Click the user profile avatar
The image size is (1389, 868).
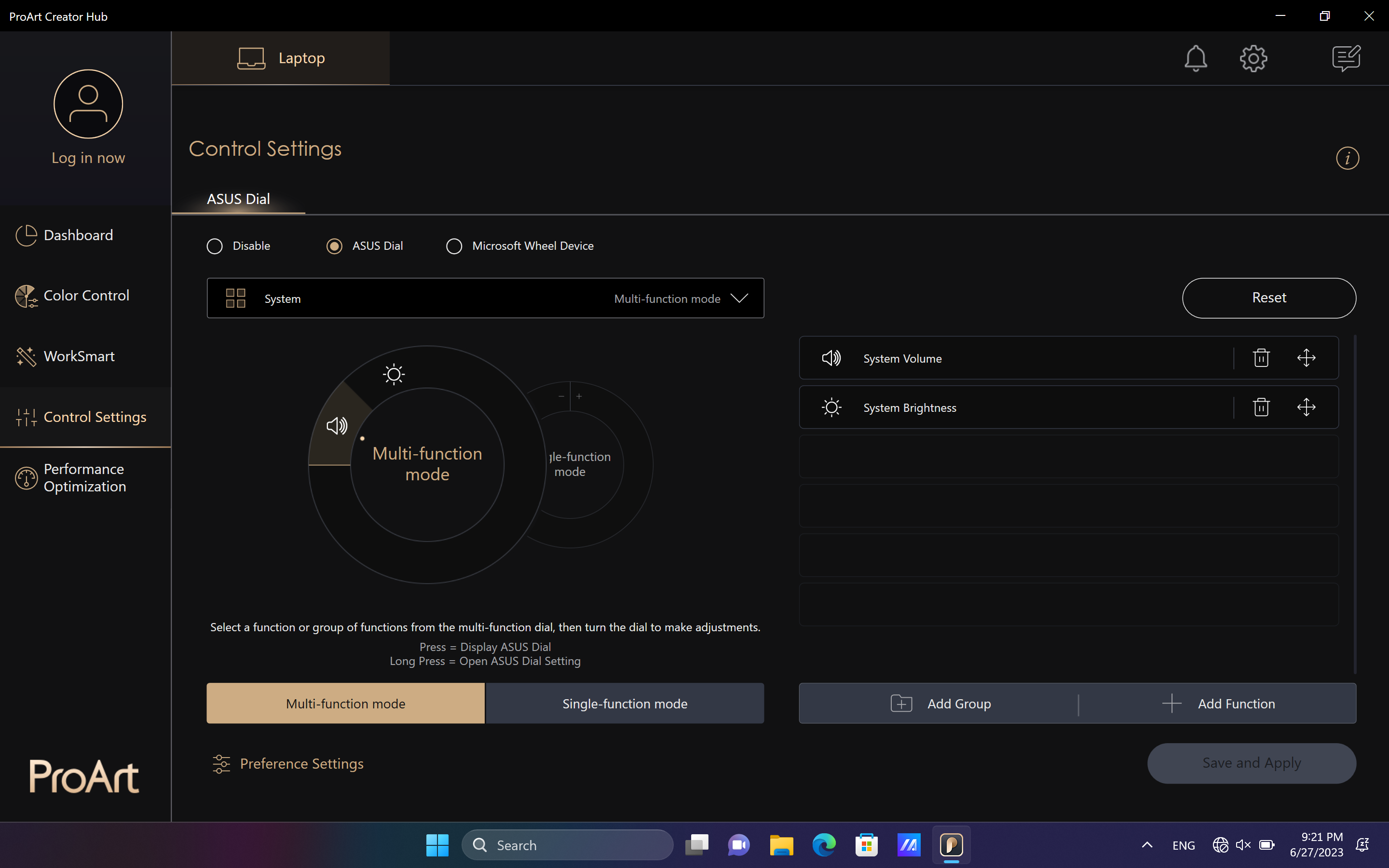(88, 104)
